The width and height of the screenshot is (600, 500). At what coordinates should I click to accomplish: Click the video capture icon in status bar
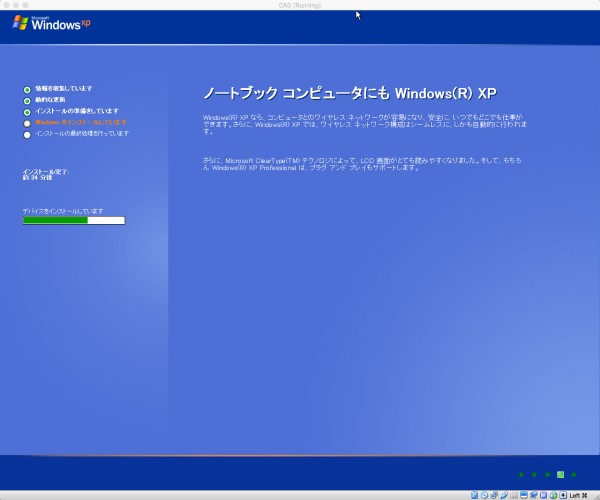coord(533,495)
